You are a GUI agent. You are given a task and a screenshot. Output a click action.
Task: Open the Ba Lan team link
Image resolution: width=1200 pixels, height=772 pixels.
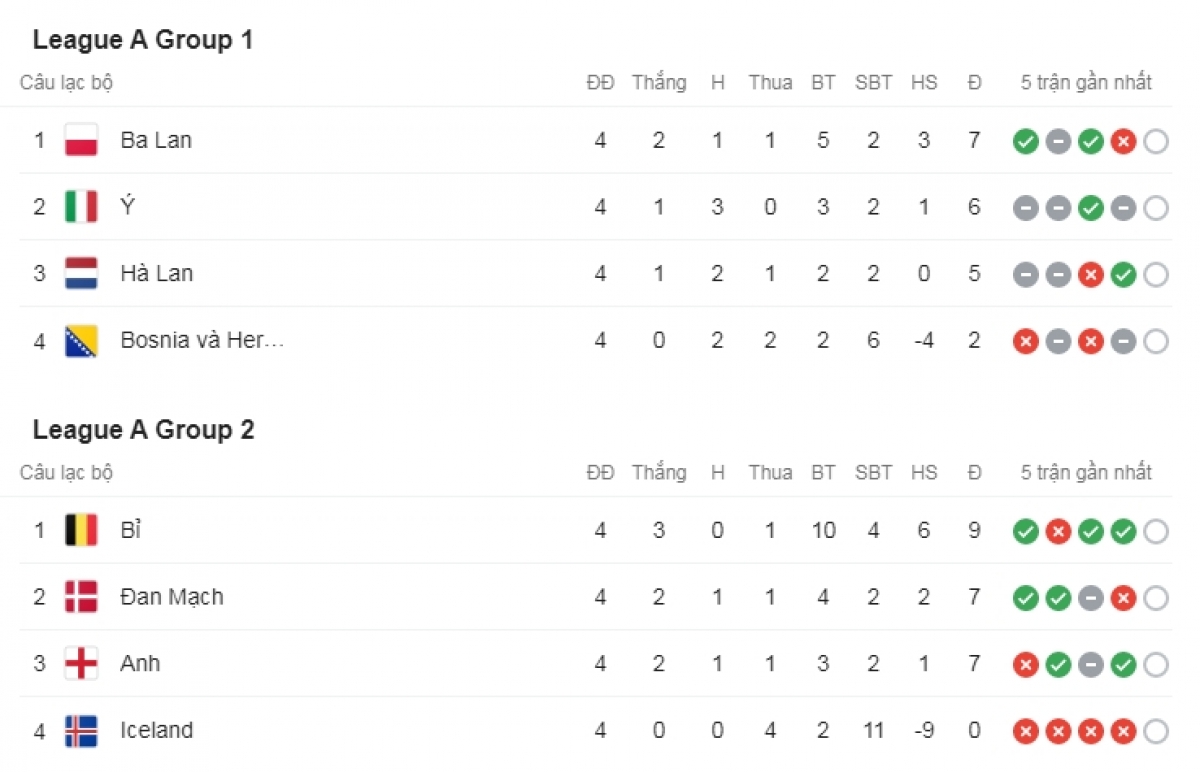pos(156,140)
